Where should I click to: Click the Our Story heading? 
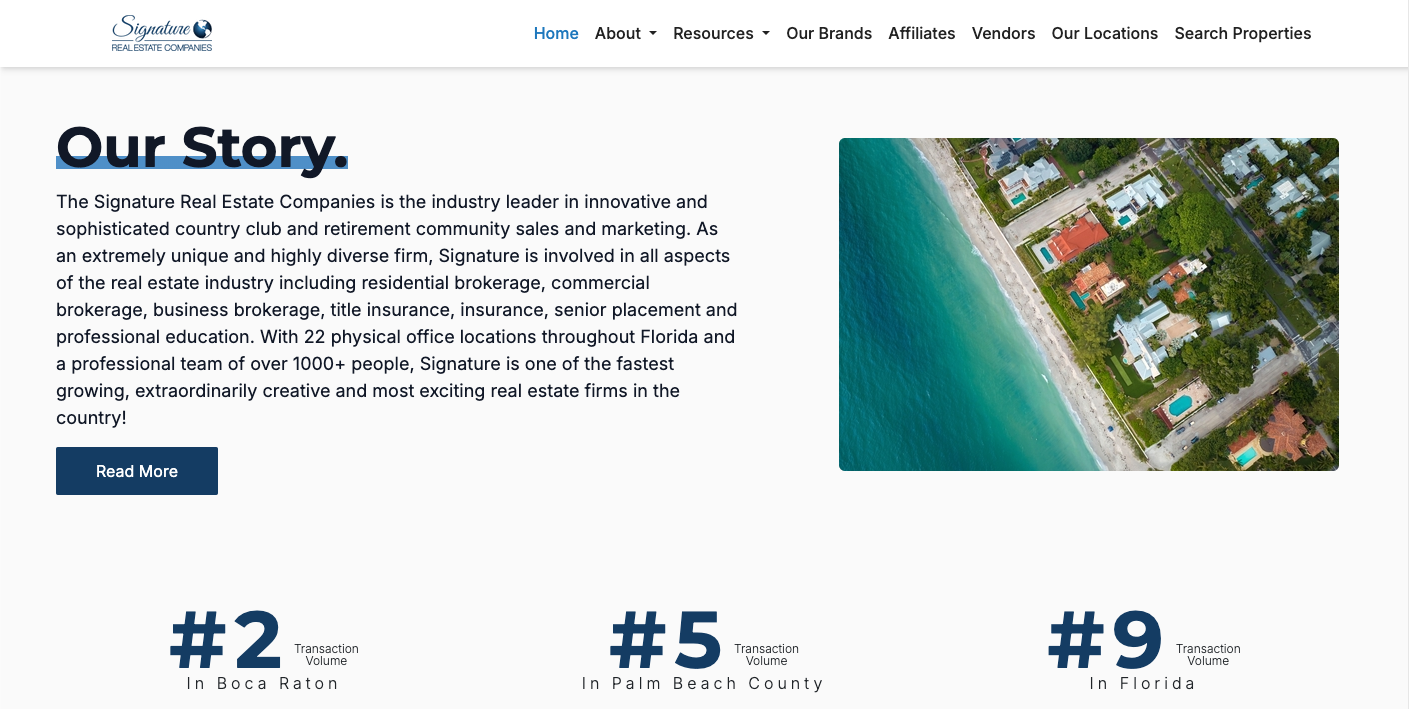tap(200, 146)
